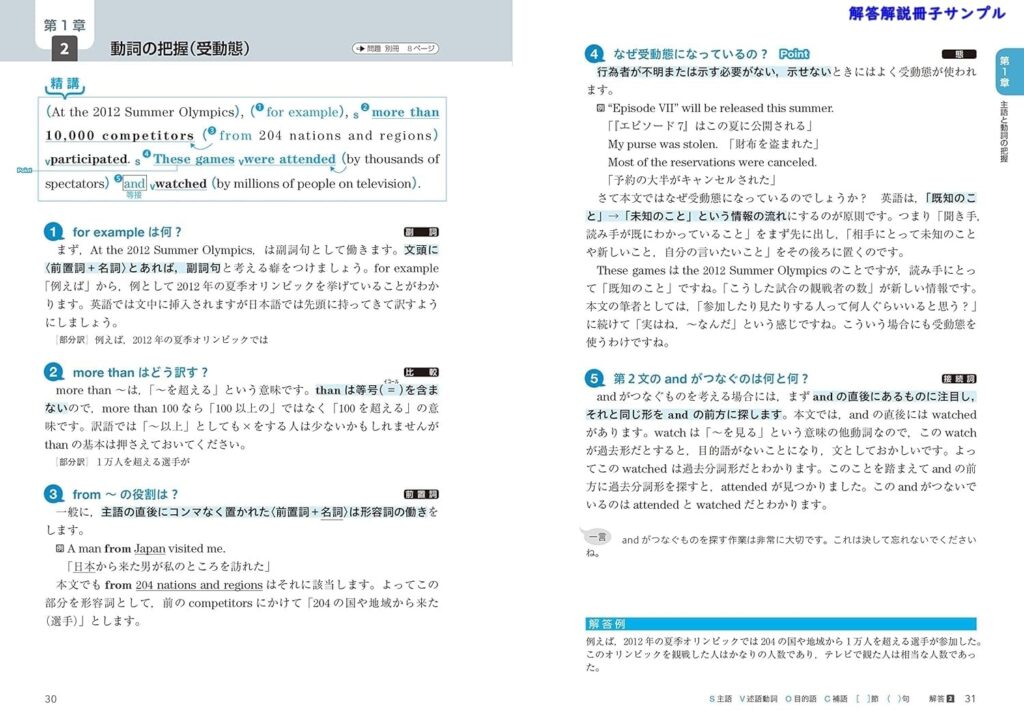The width and height of the screenshot is (1024, 728).
Task: Select the black 接続詞 tag badge
Action: click(958, 378)
